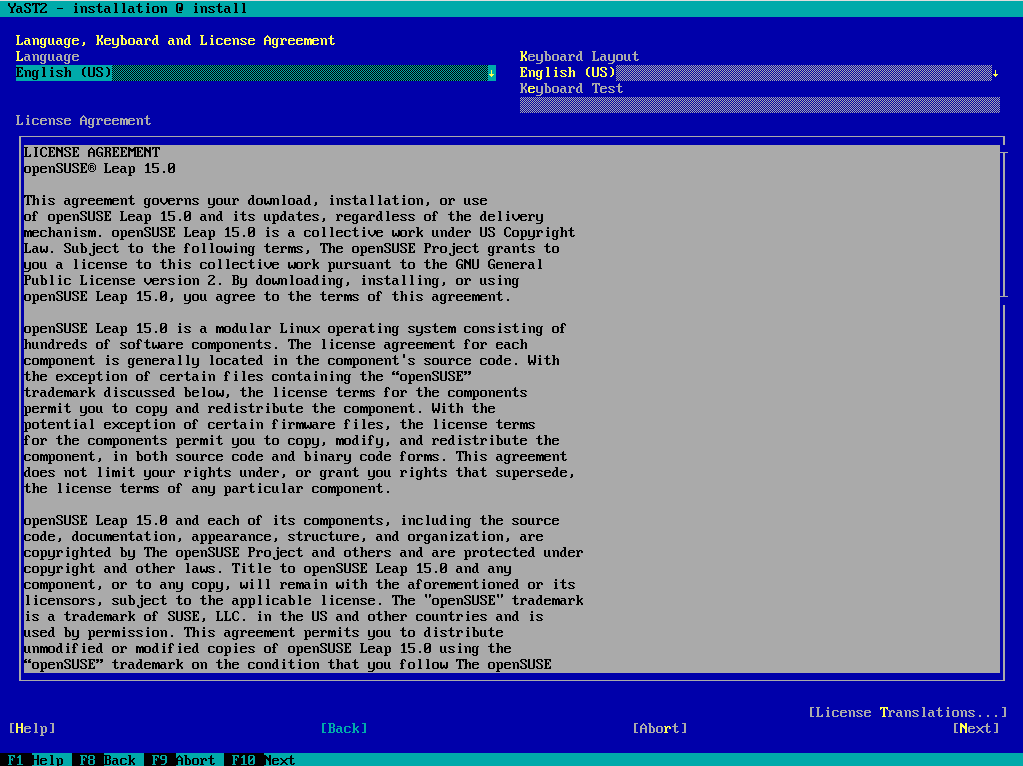The width and height of the screenshot is (1023, 766).
Task: Click the LICENSE AGREEMENT heading line
Action: coord(92,152)
